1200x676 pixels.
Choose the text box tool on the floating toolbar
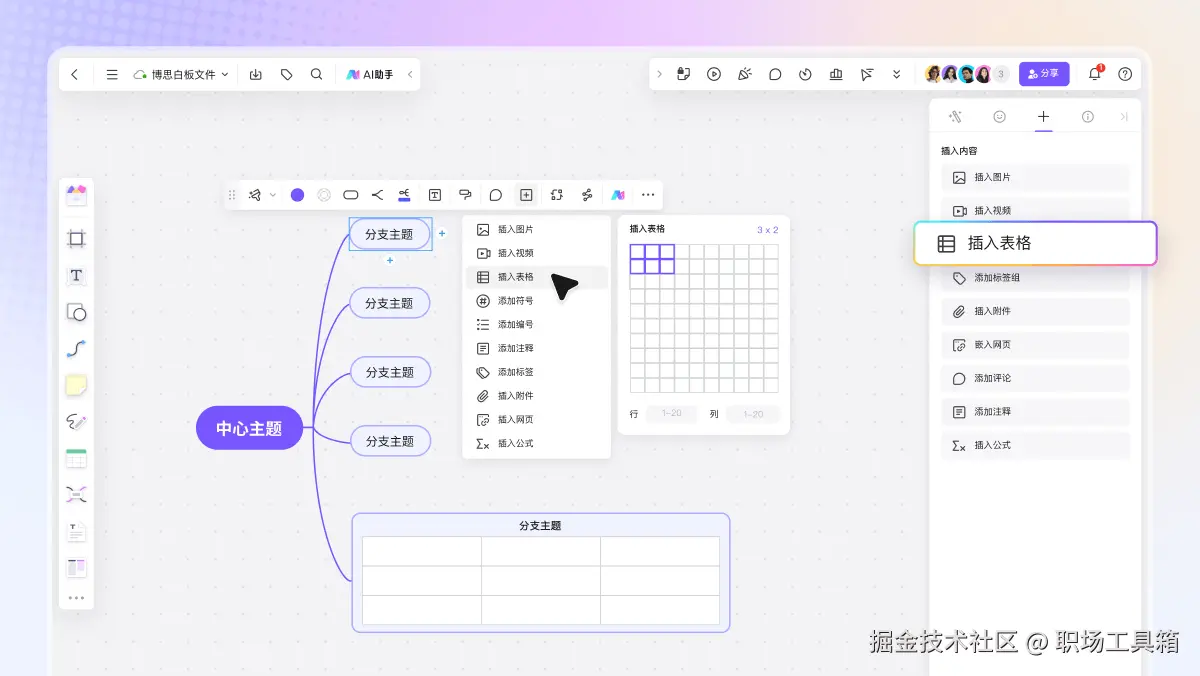[434, 194]
